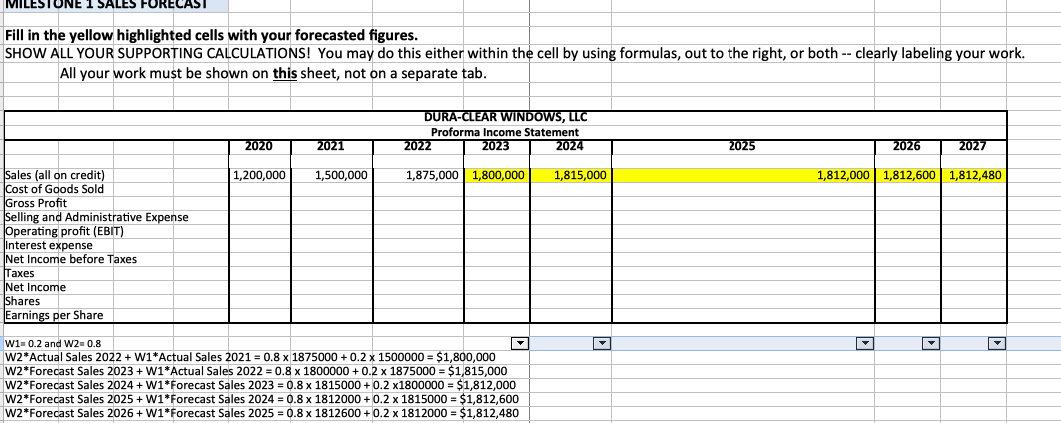Click the 1,500,000 sales cell
The image size is (1061, 423).
tap(331, 175)
